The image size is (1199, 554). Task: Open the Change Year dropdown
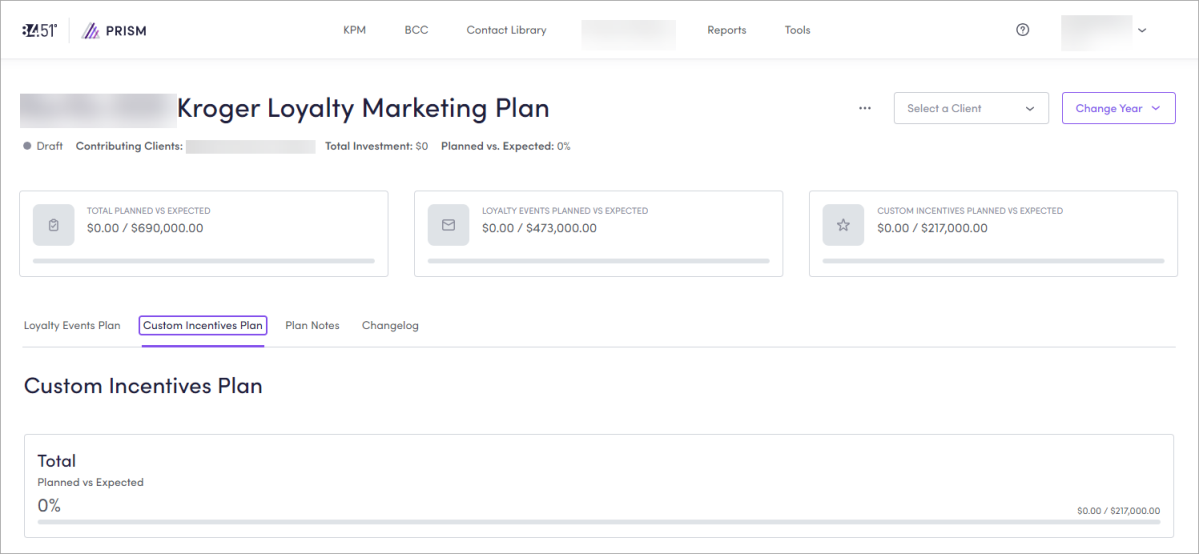click(x=1117, y=108)
